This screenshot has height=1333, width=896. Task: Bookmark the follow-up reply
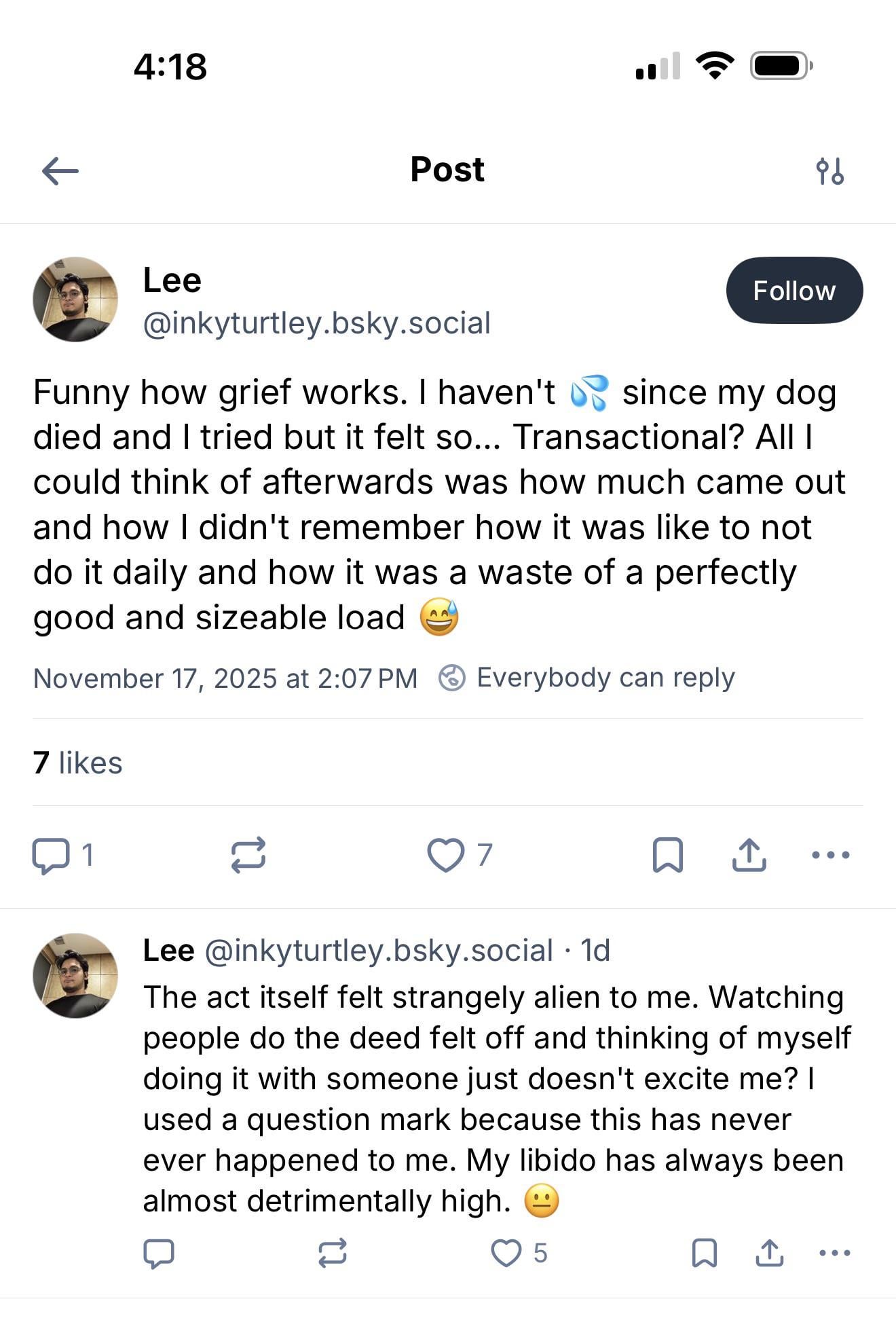point(704,1253)
